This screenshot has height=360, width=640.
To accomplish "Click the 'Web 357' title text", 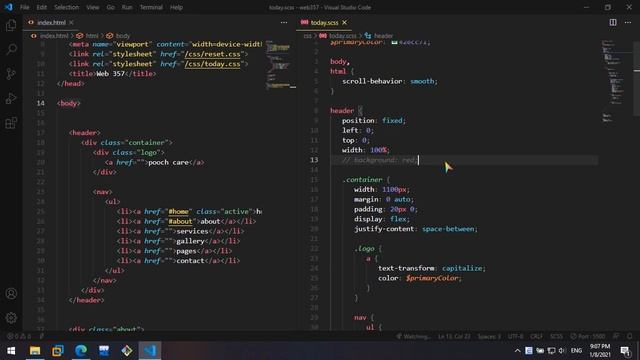I will pyautogui.click(x=110, y=74).
